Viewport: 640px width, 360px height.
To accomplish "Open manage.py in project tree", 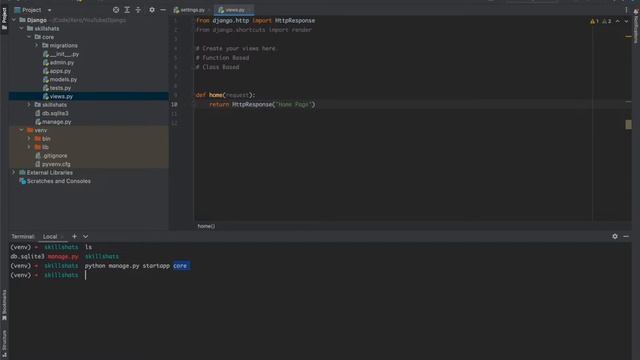I will (56, 122).
